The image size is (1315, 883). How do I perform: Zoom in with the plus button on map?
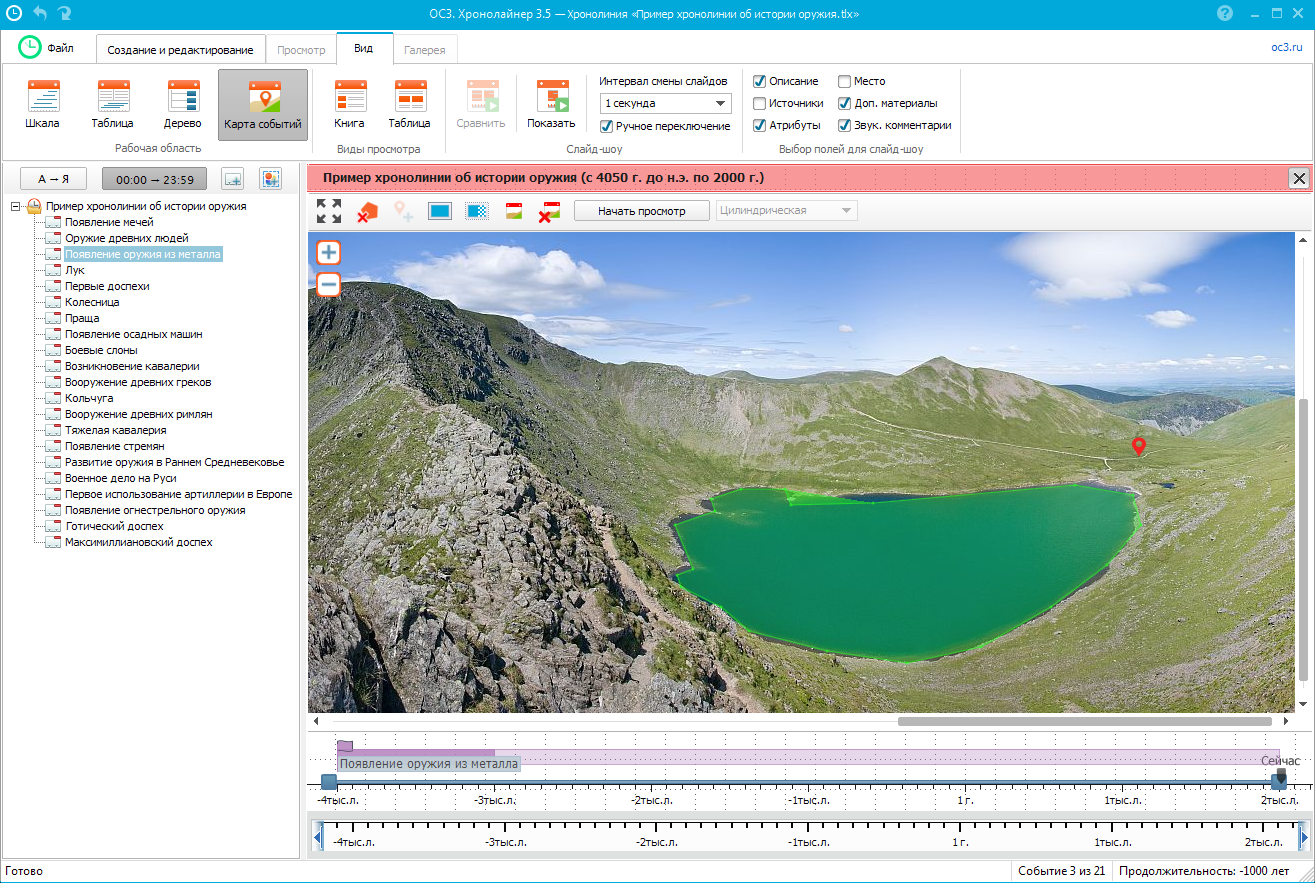328,253
